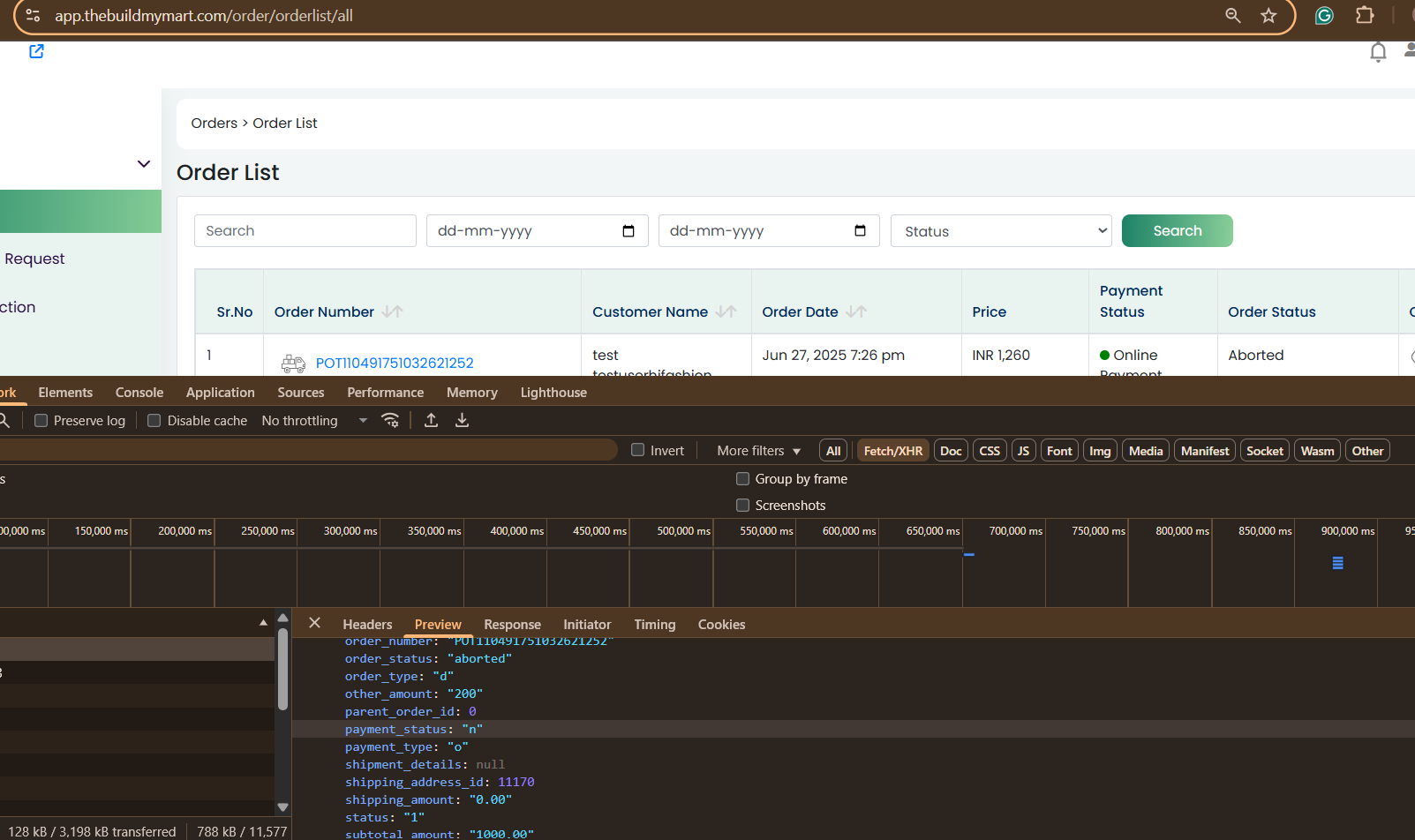Viewport: 1415px width, 840px height.
Task: Click Import HAR file upload icon
Action: [x=431, y=420]
